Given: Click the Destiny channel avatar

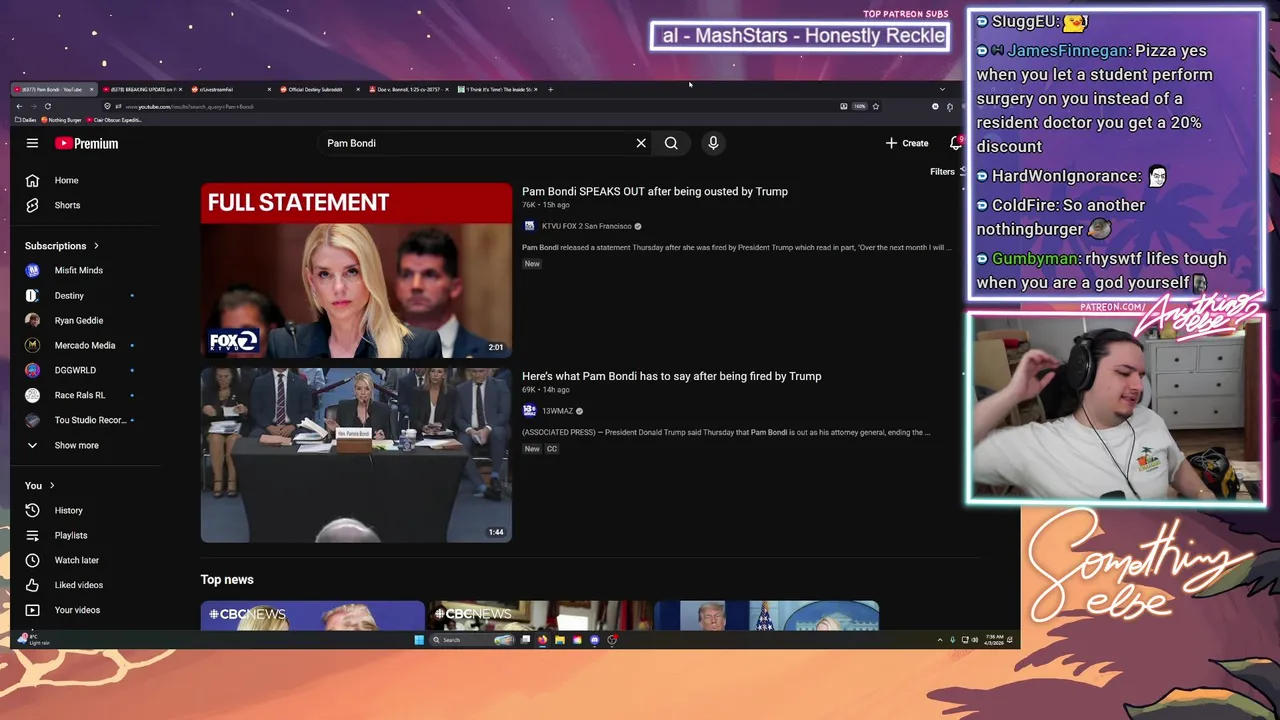Looking at the screenshot, I should [x=32, y=295].
